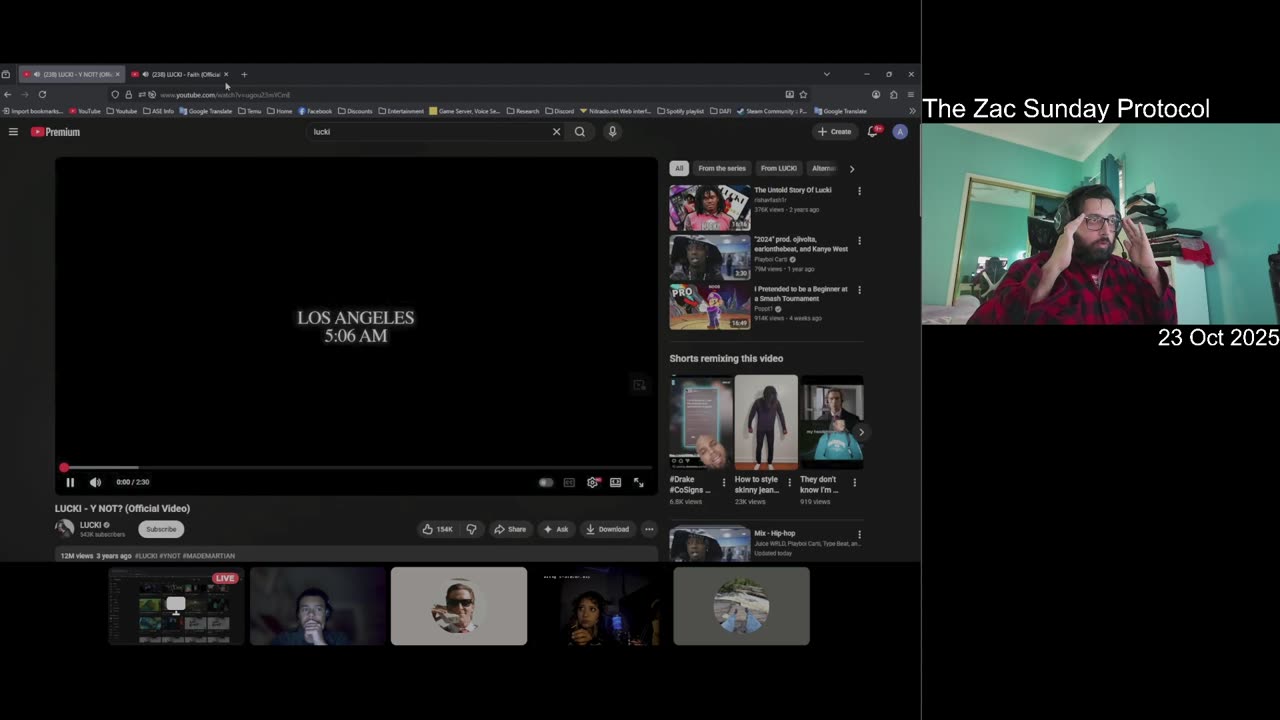Viewport: 1280px width, 720px height.
Task: Open the browser extensions icon
Action: click(893, 94)
